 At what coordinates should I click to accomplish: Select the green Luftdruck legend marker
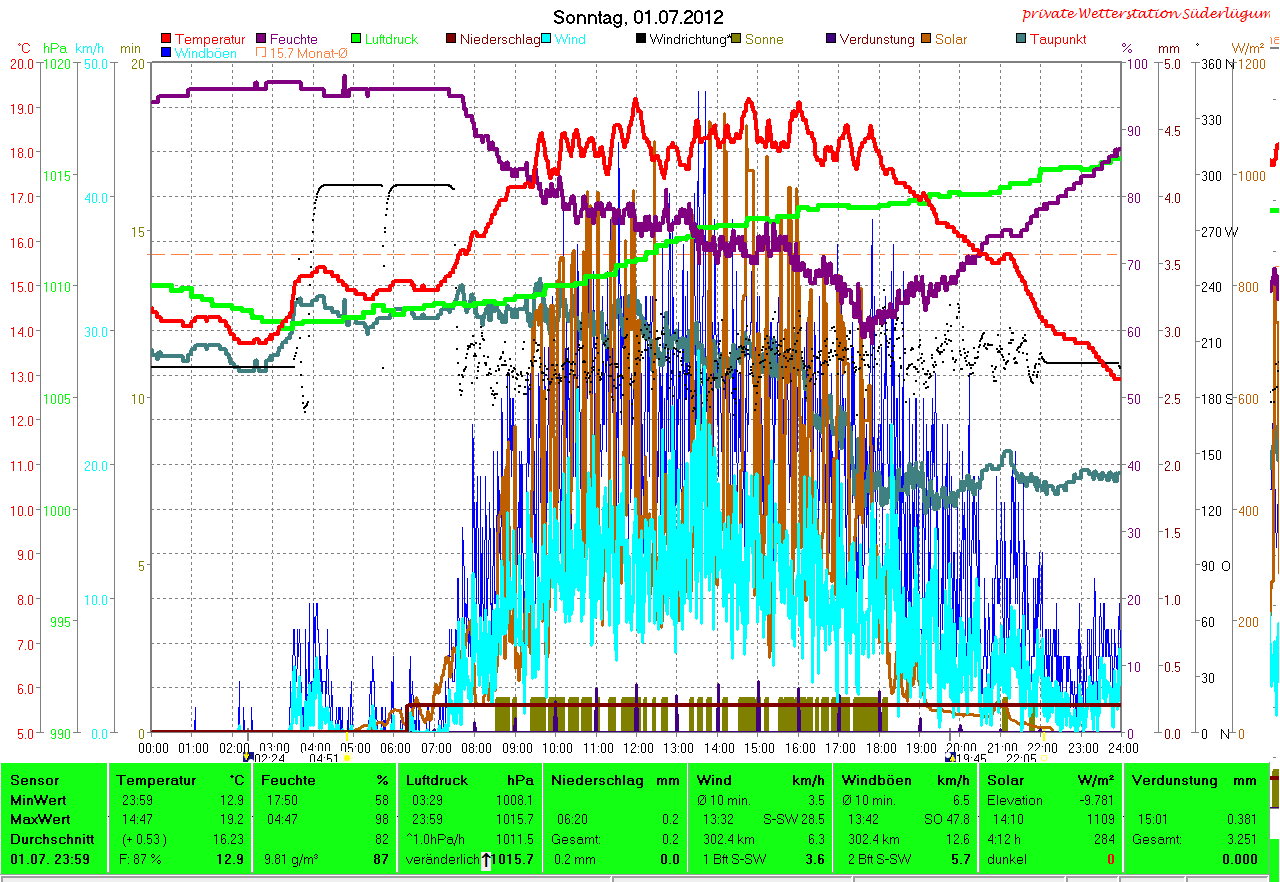pyautogui.click(x=356, y=40)
